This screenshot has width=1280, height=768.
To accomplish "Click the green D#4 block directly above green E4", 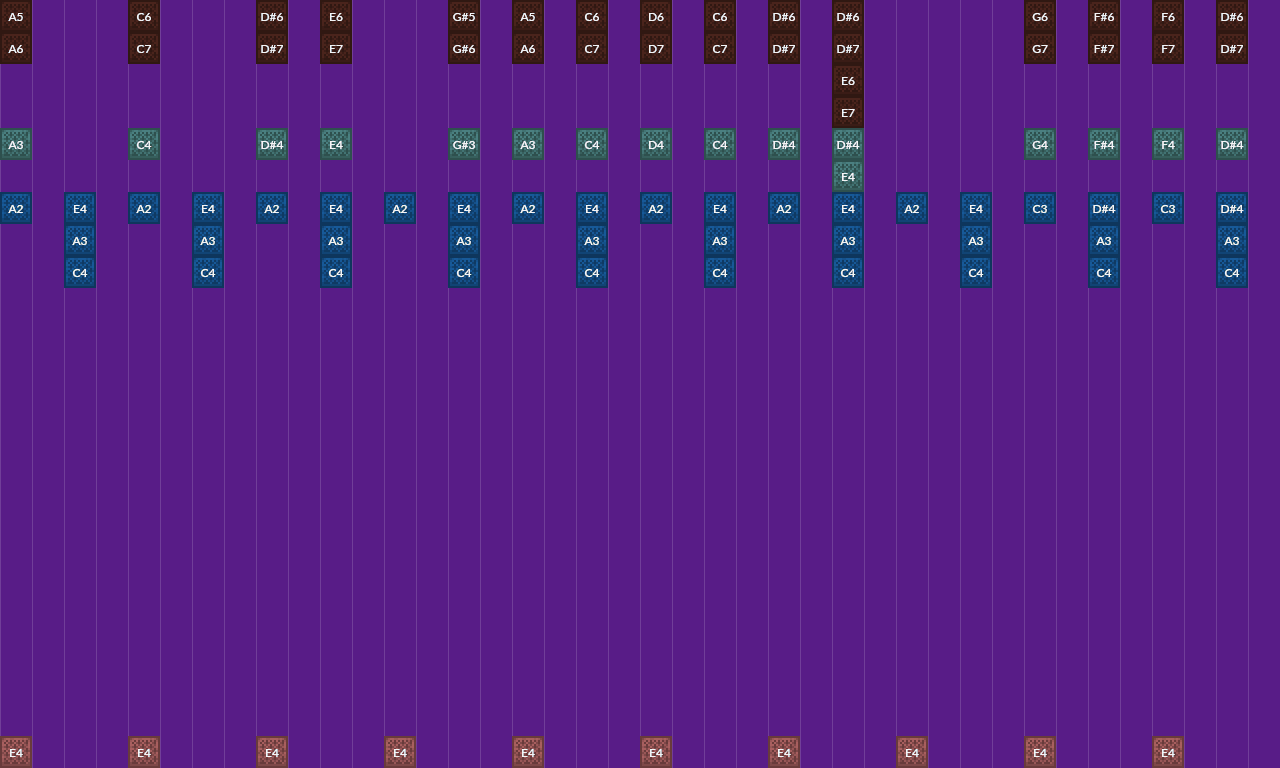I will pos(848,144).
